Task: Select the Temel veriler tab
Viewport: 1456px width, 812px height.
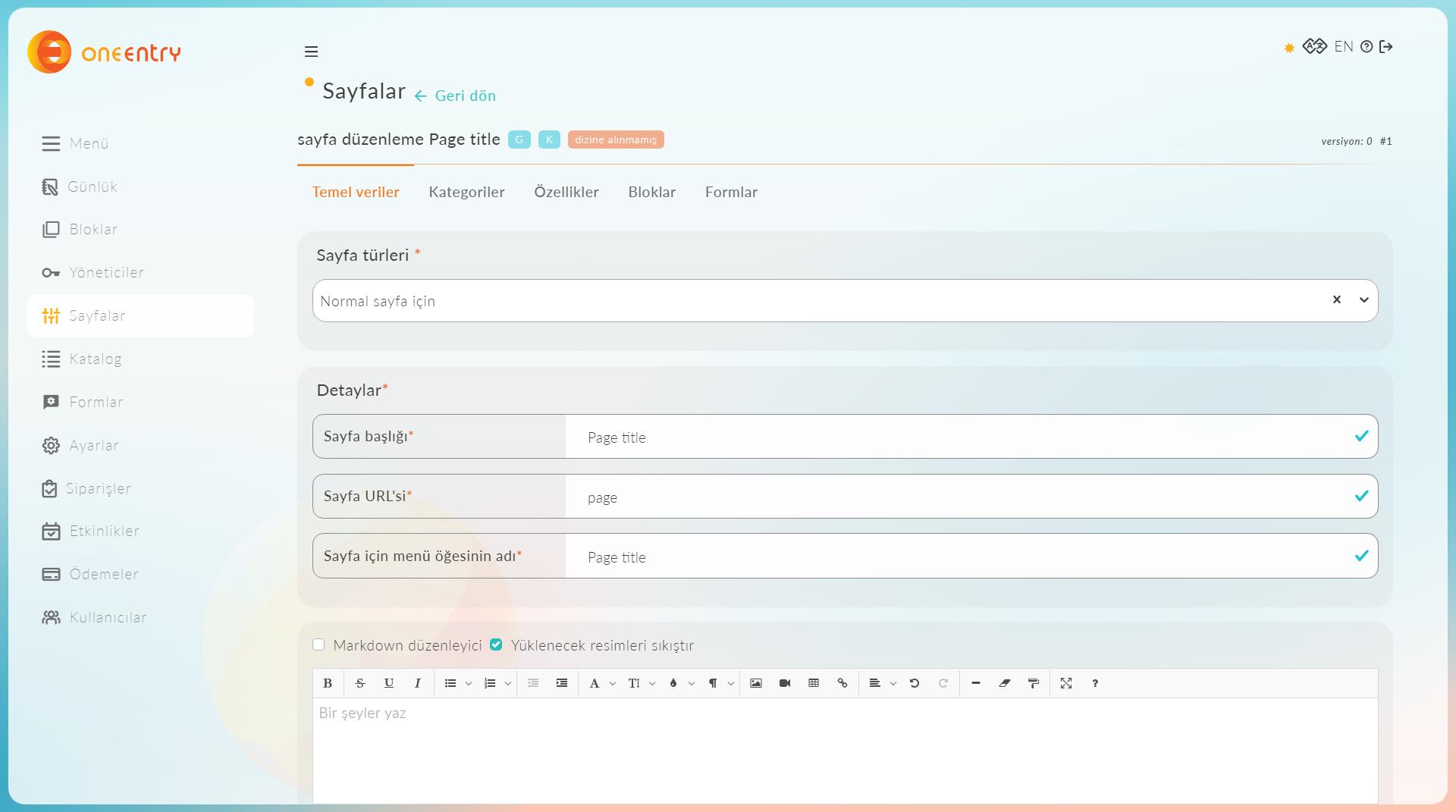Action: coord(356,192)
